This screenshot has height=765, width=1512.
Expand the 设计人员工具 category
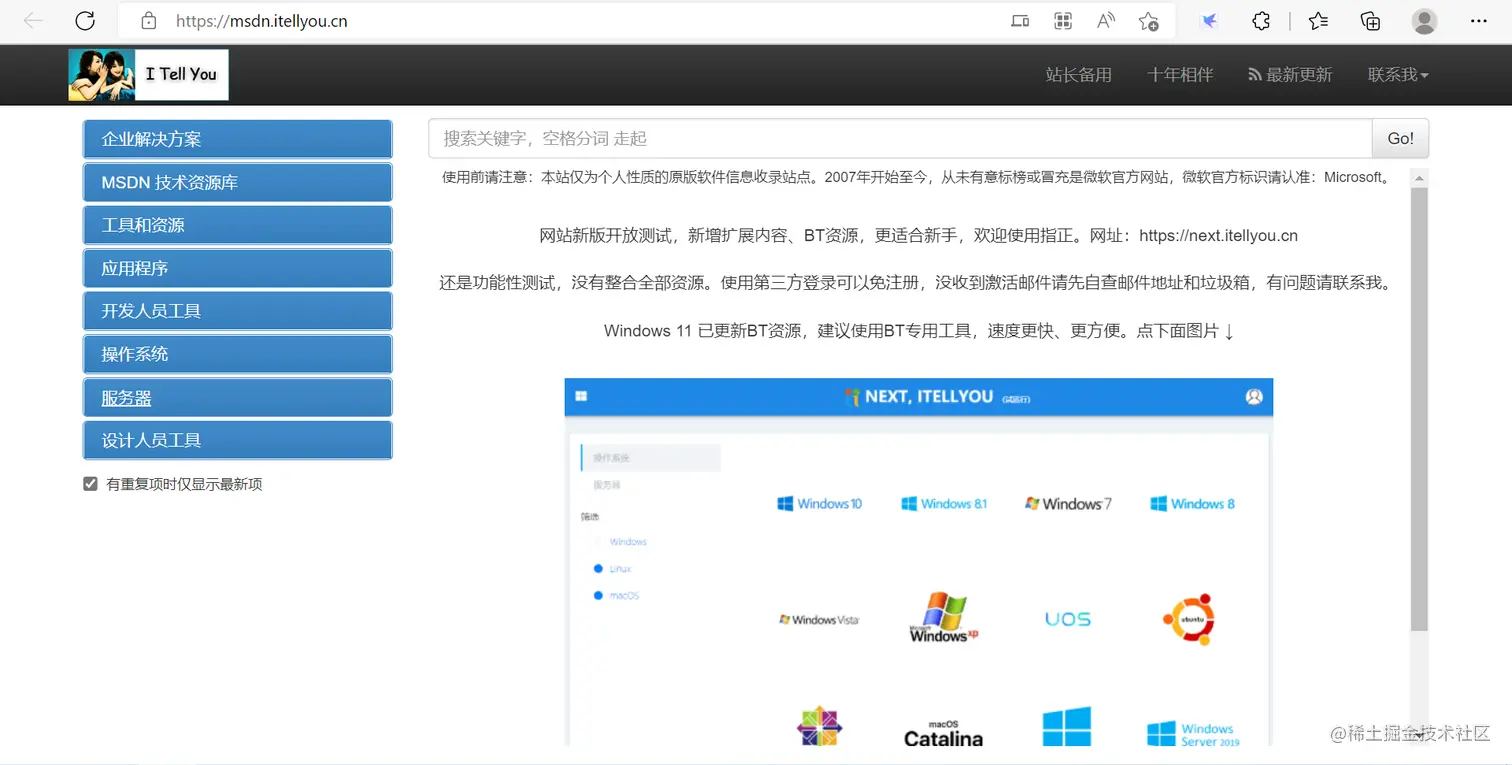pos(237,440)
